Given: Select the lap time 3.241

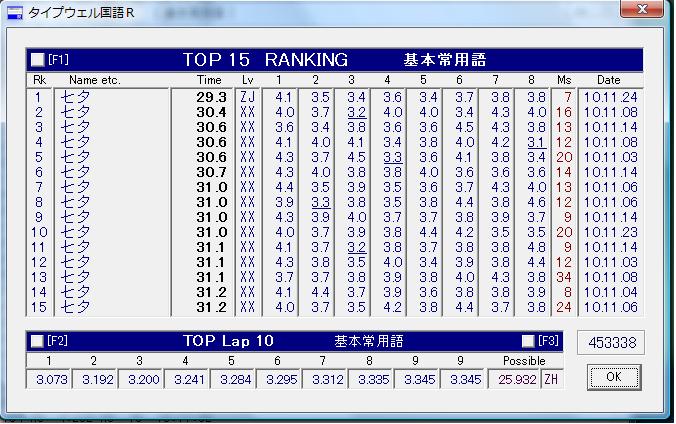Looking at the screenshot, I should tap(190, 380).
